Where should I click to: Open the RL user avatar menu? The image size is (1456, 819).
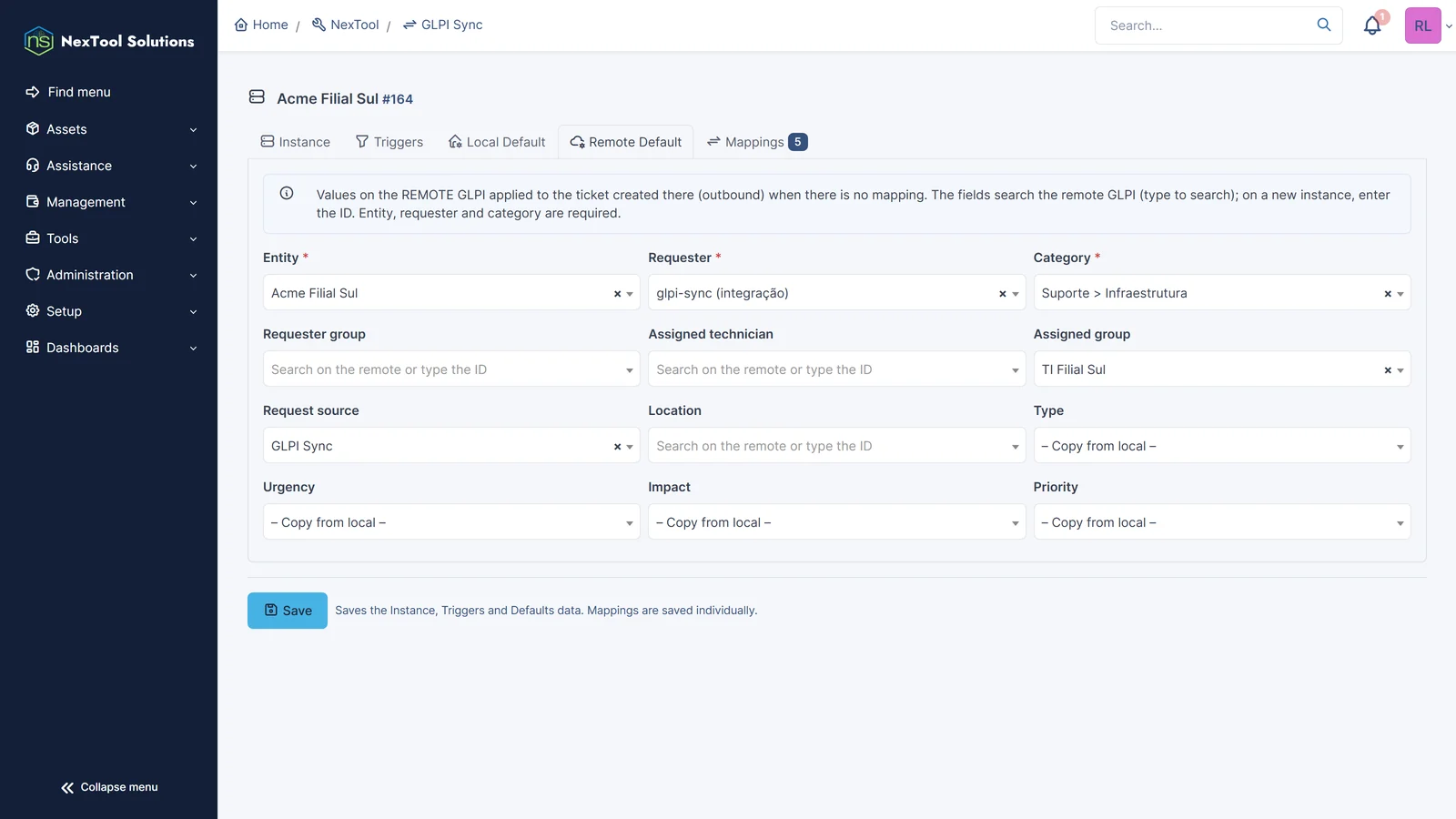click(x=1423, y=25)
